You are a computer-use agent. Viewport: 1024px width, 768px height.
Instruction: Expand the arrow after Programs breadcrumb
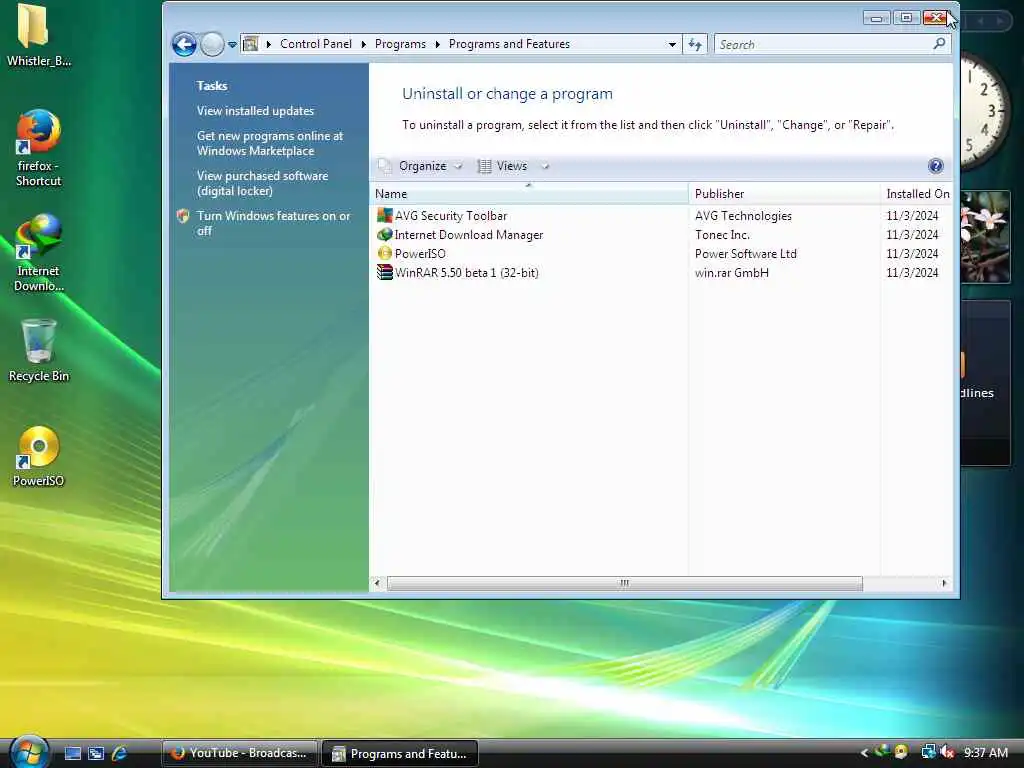(437, 44)
